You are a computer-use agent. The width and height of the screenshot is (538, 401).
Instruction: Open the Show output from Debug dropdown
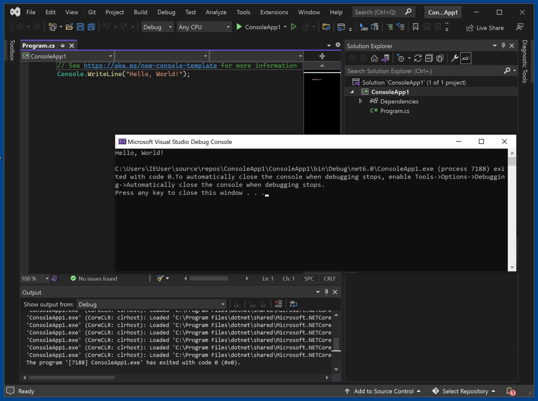[x=152, y=304]
